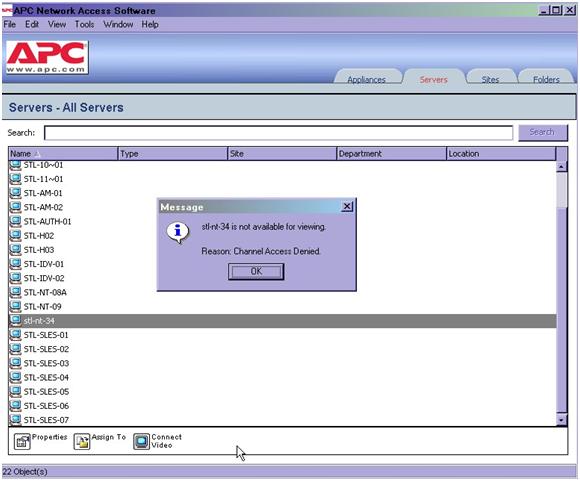The width and height of the screenshot is (580, 481).
Task: Click the Search button
Action: click(x=542, y=132)
